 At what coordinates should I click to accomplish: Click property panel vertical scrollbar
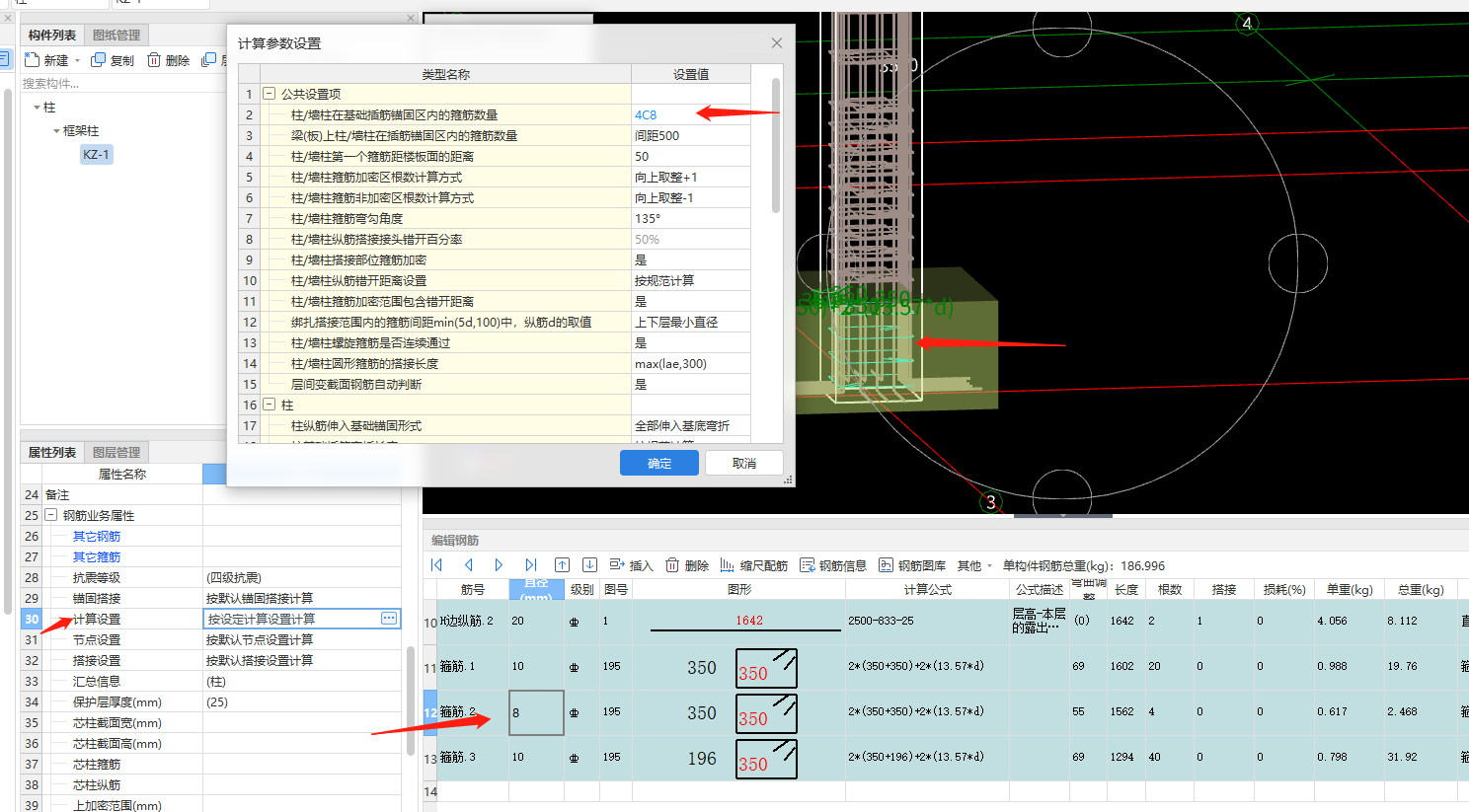(410, 701)
